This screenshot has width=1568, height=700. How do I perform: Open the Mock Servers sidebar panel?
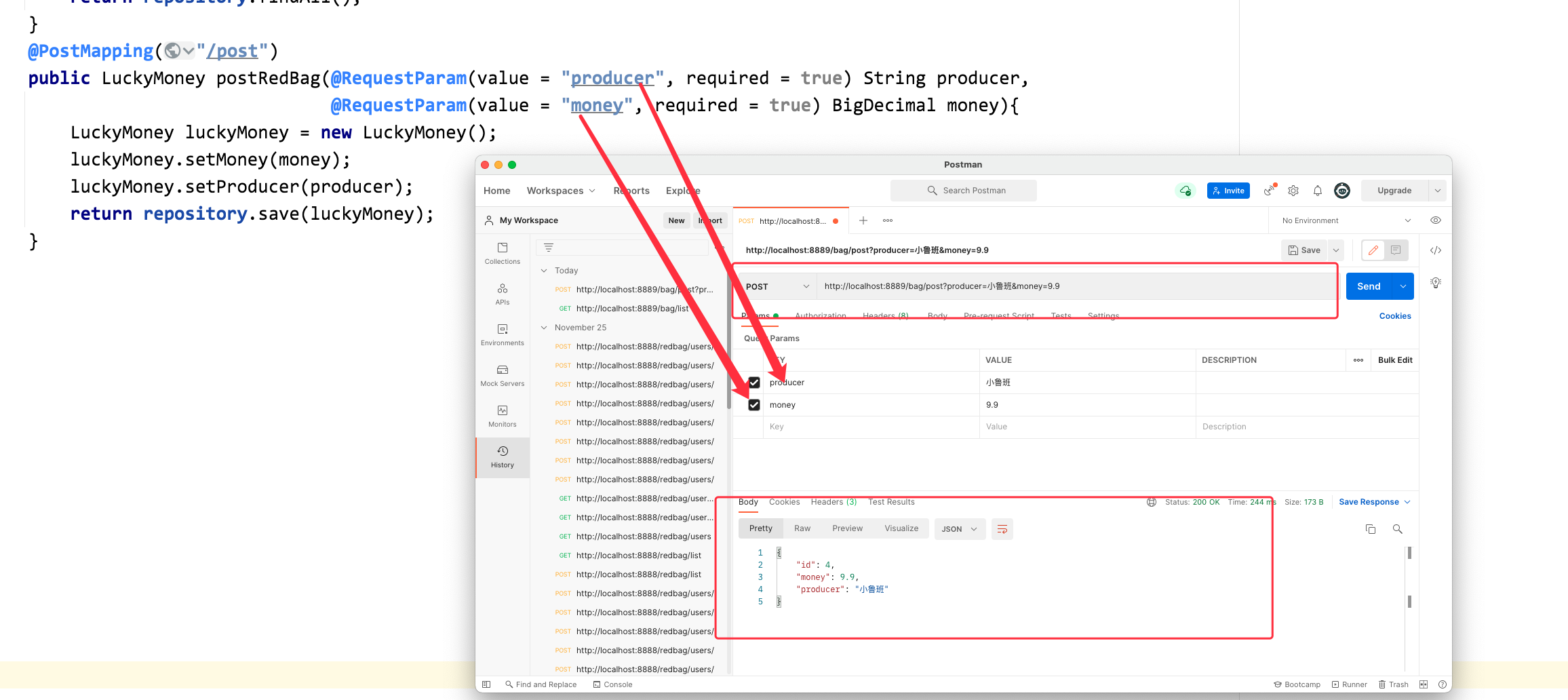503,376
